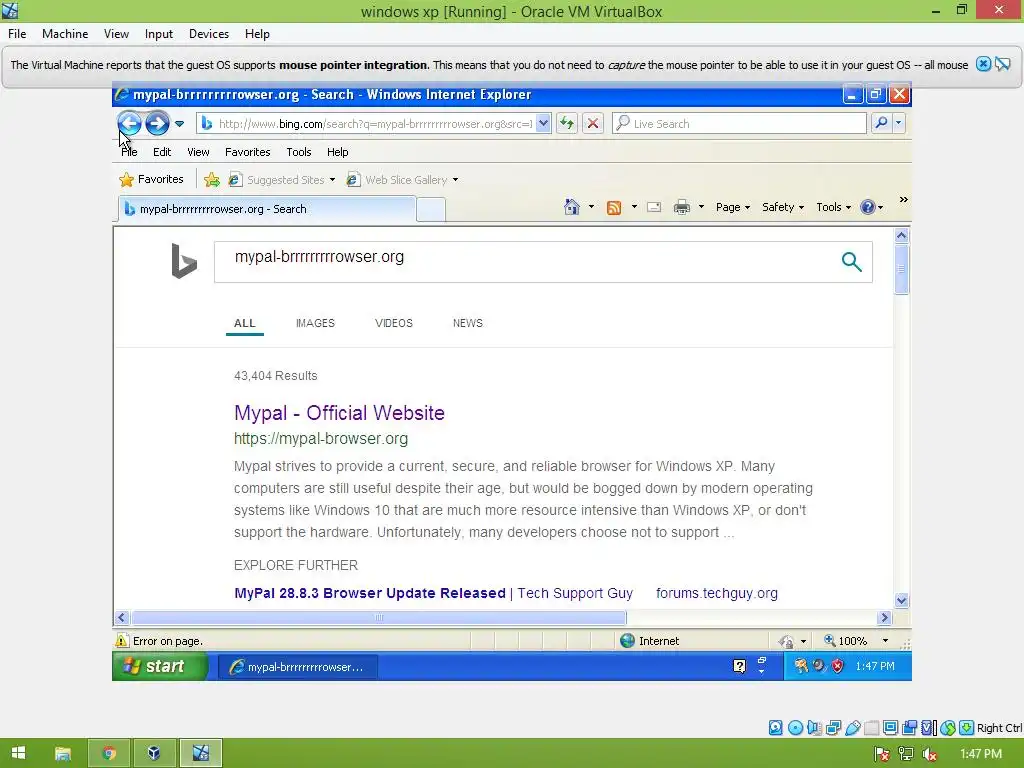Click the Error on page warning icon
Image resolution: width=1024 pixels, height=768 pixels.
pos(122,641)
